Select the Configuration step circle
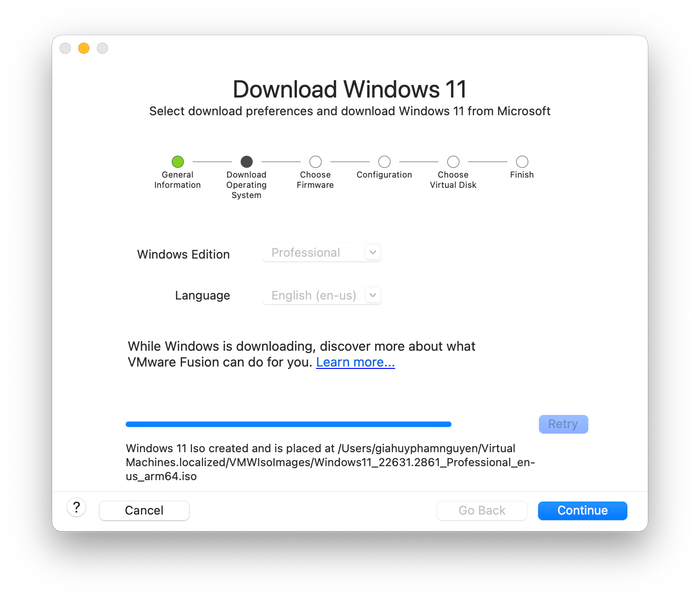 pos(384,161)
